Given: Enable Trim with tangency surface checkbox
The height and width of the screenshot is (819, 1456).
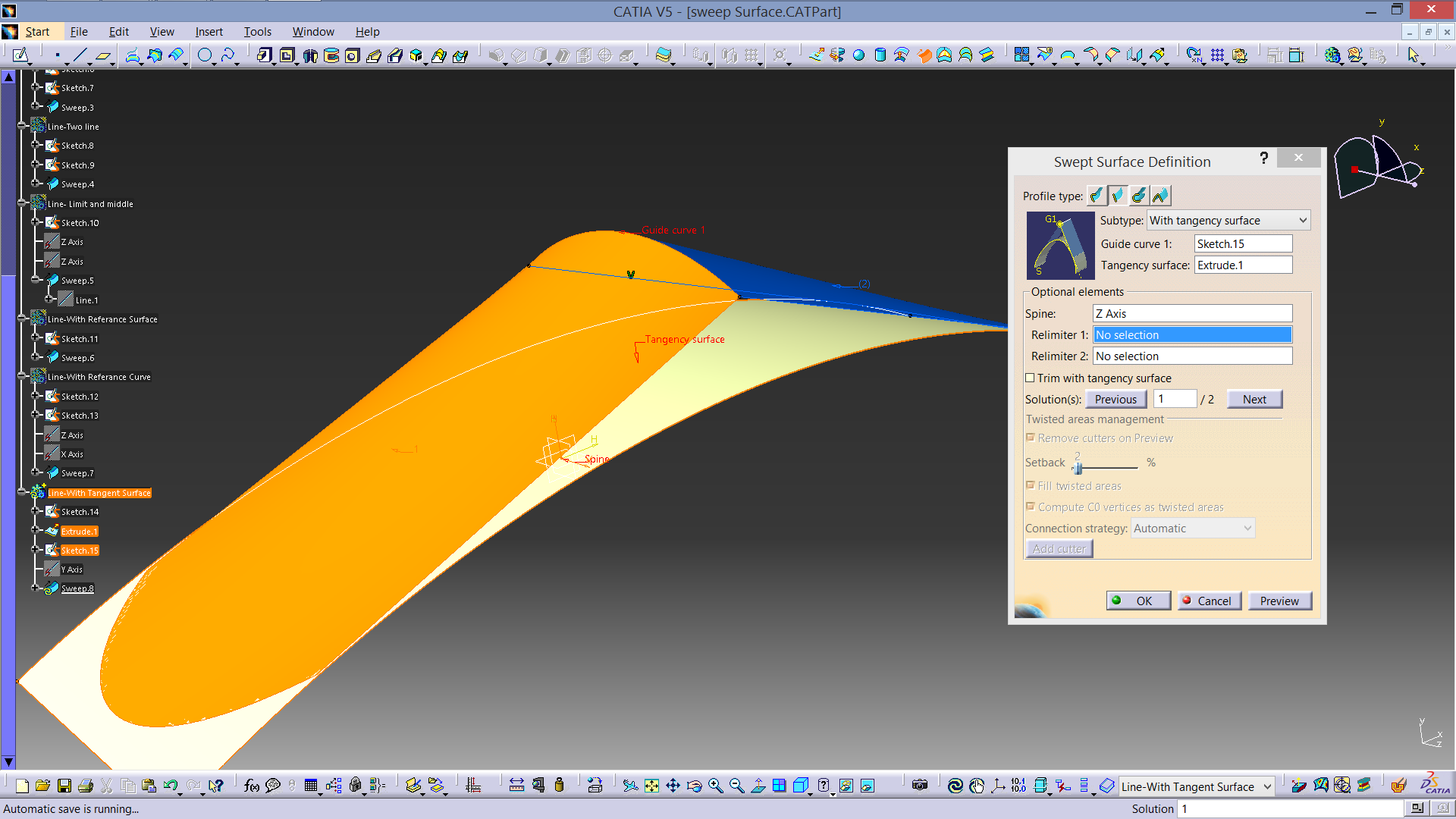Looking at the screenshot, I should 1030,378.
